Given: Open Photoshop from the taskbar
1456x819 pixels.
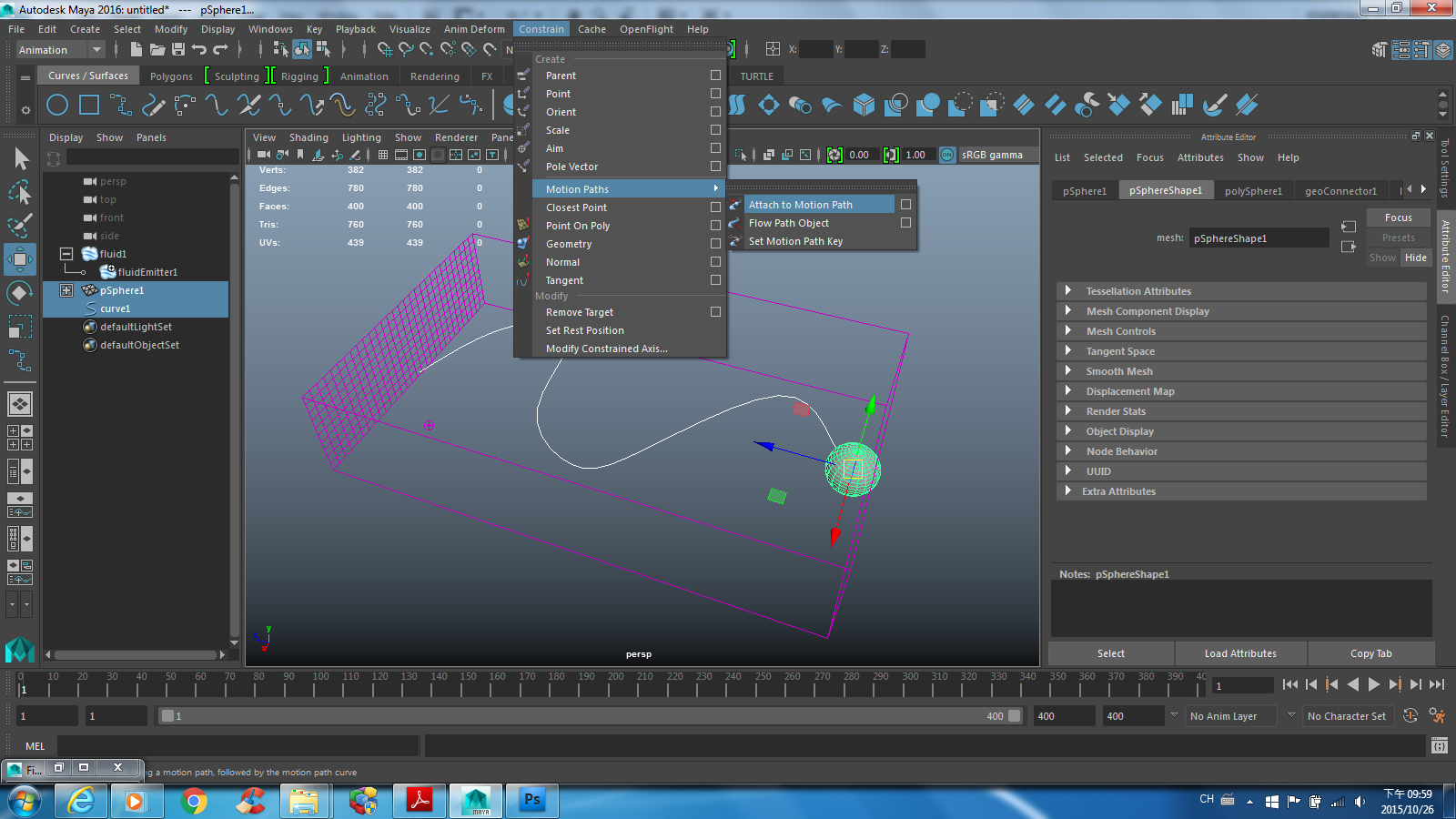Looking at the screenshot, I should [x=531, y=801].
